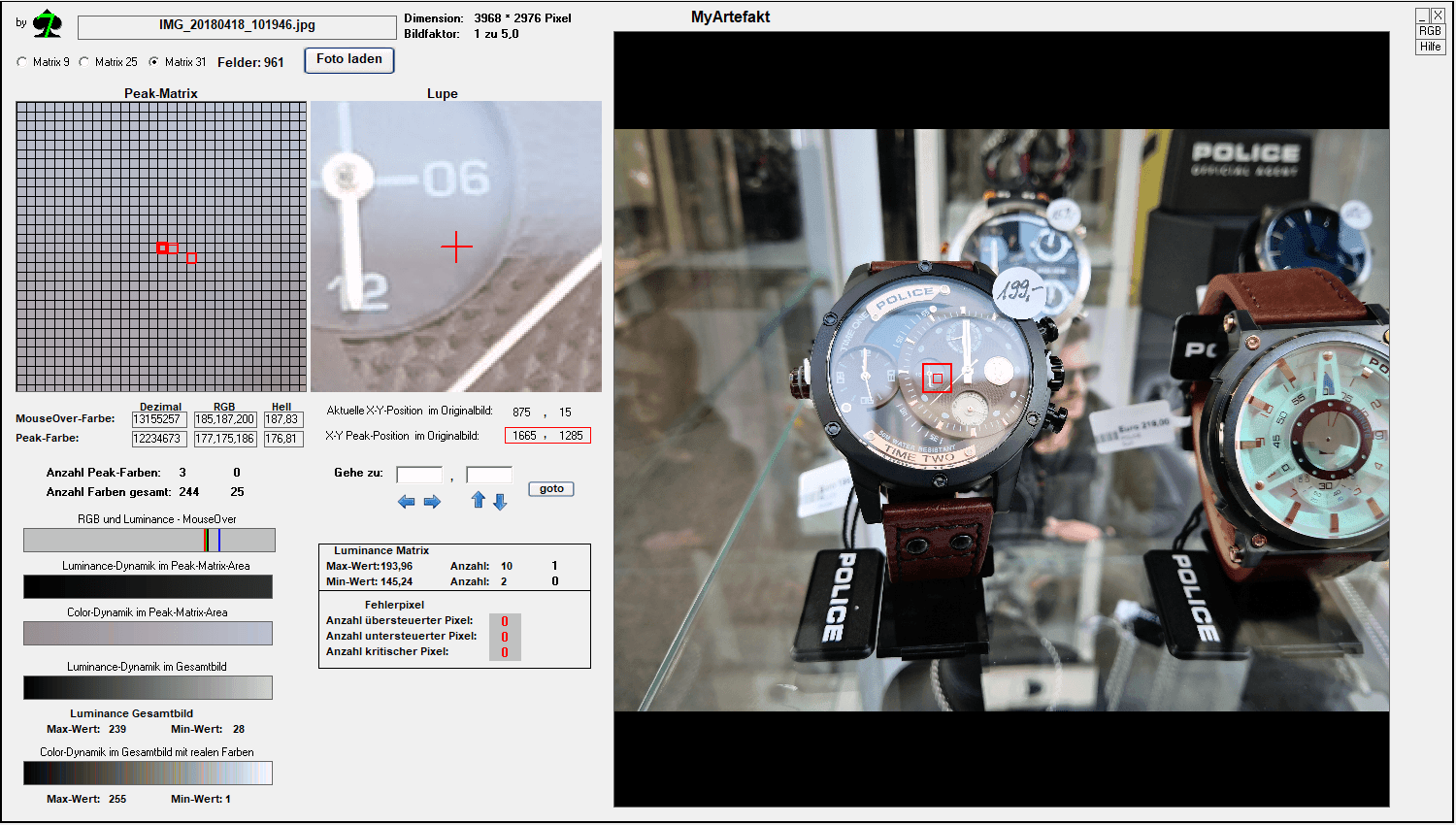
Task: Click the MyArtefakt title text
Action: [x=730, y=16]
